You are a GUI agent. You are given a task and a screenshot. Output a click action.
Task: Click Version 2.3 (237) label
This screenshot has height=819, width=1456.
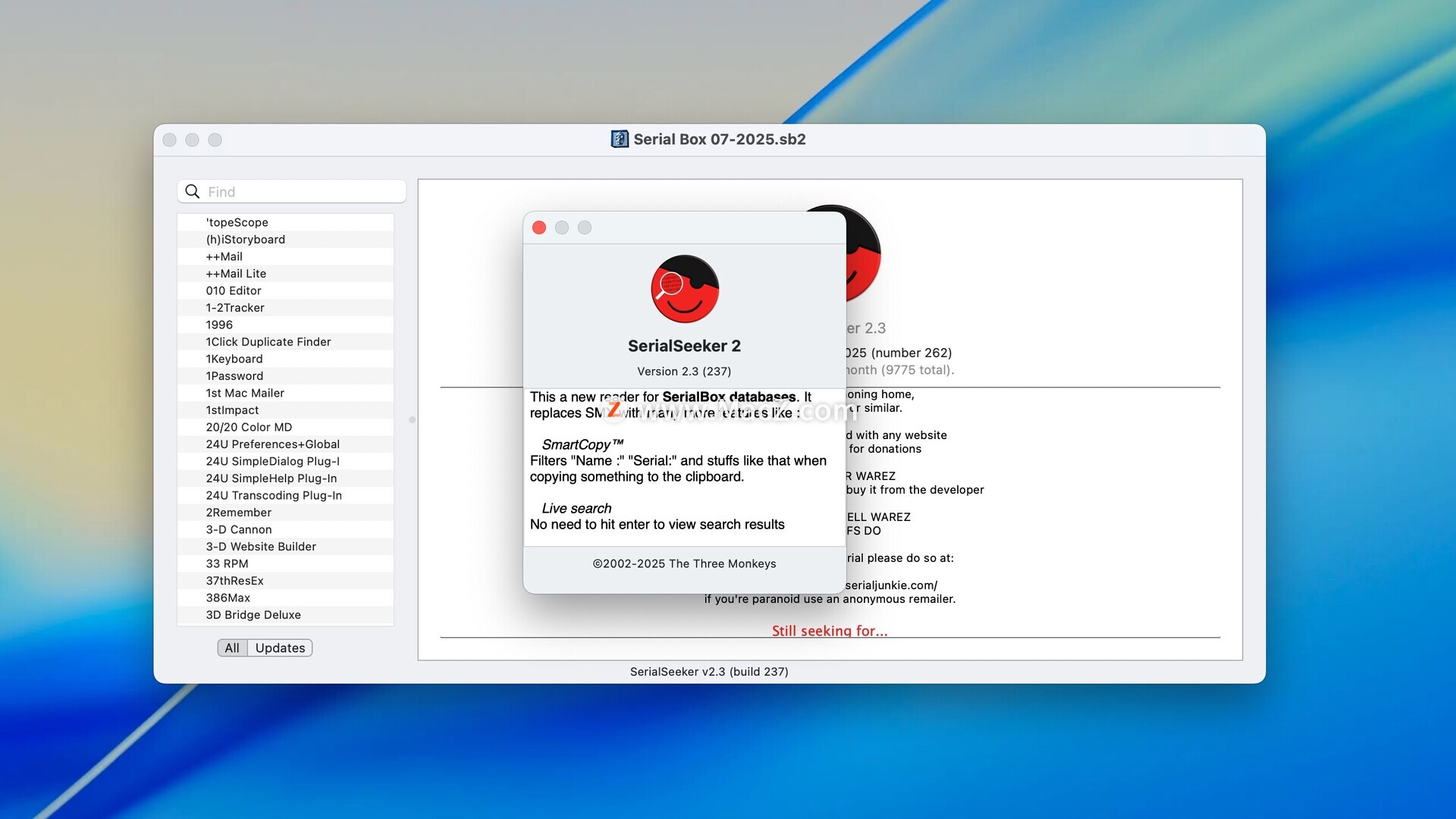coord(684,372)
